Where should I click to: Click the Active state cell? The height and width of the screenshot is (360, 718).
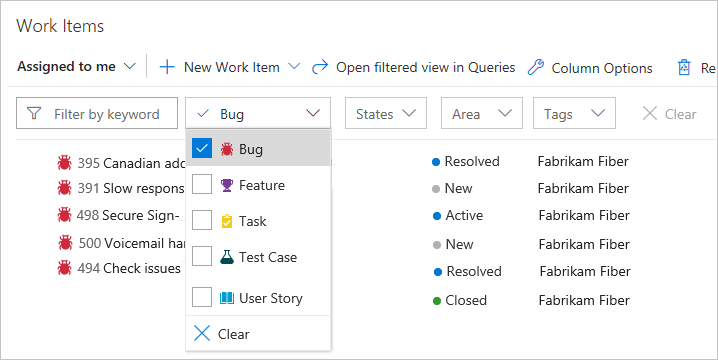[458, 215]
